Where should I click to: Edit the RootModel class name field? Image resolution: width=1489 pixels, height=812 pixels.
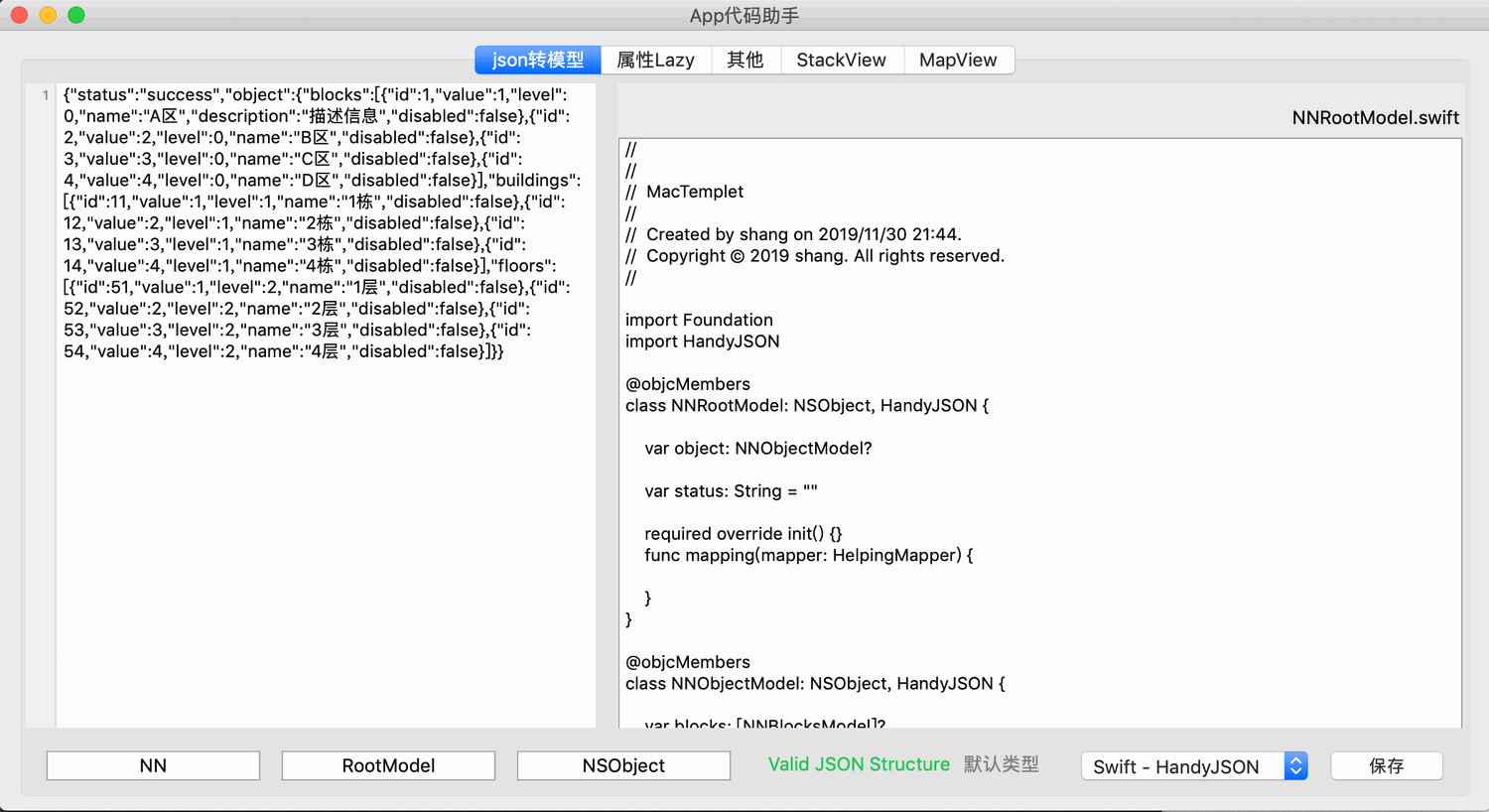point(388,765)
